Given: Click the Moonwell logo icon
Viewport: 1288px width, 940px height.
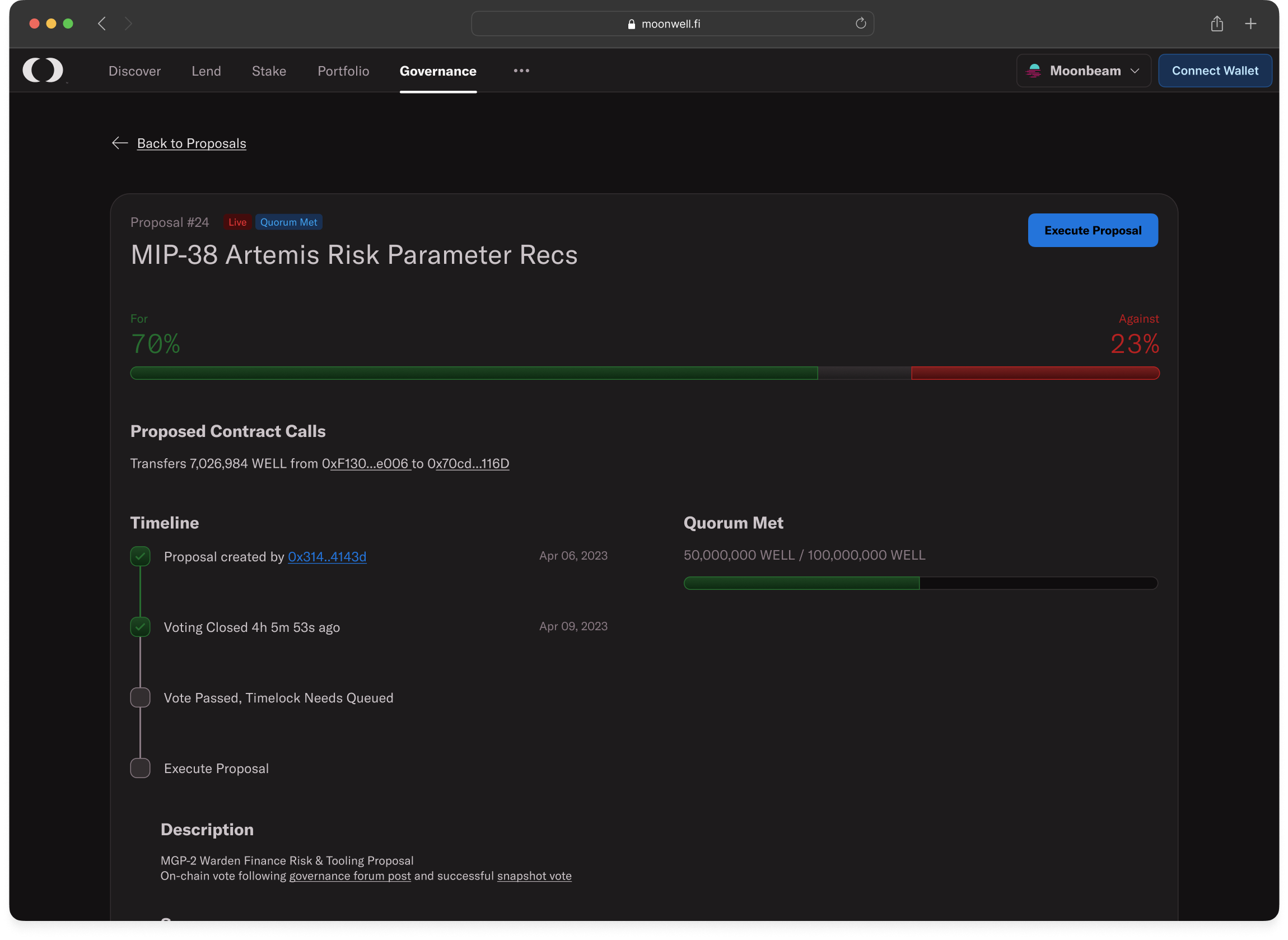Looking at the screenshot, I should (43, 70).
